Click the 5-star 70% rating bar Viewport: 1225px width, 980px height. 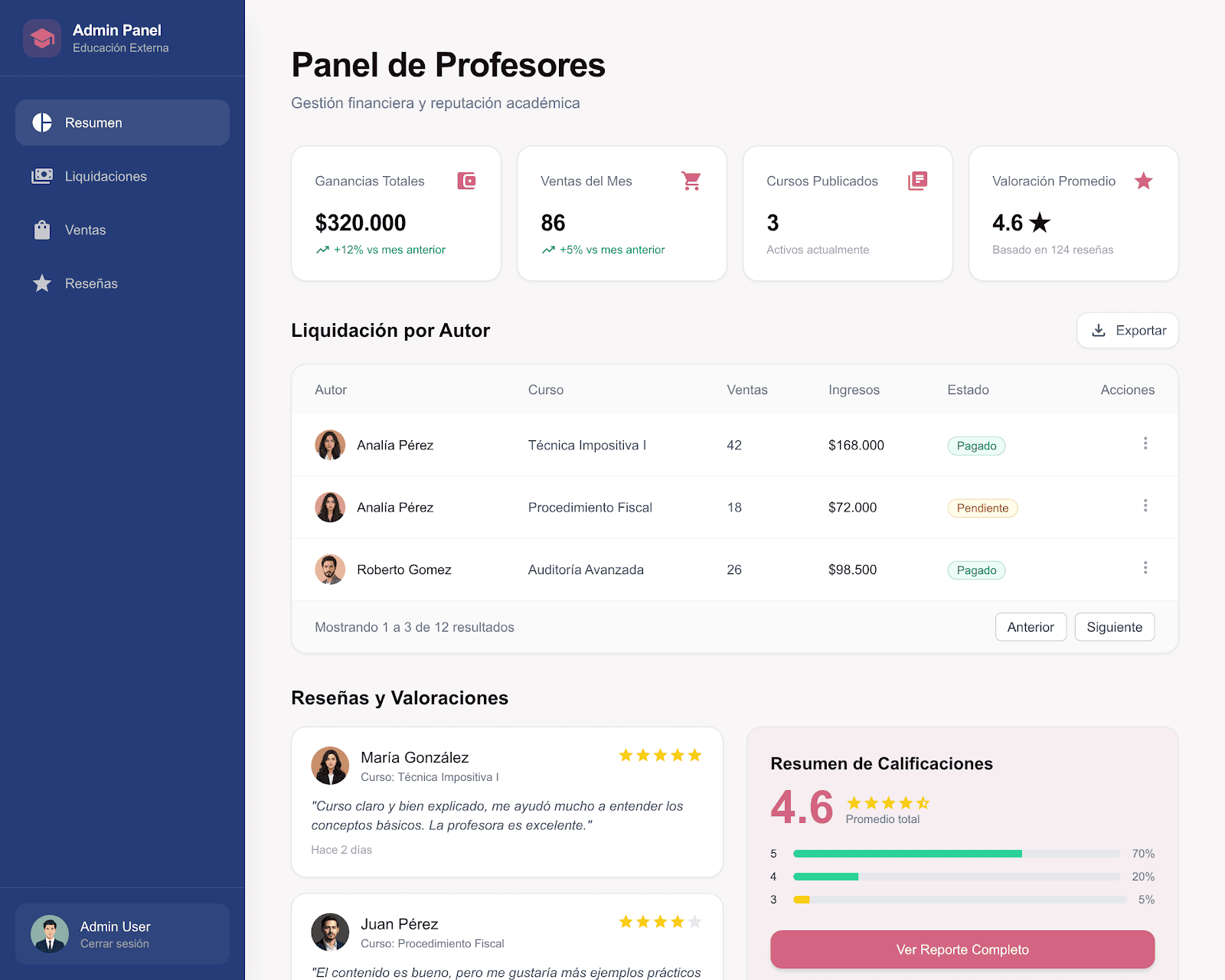(x=957, y=854)
